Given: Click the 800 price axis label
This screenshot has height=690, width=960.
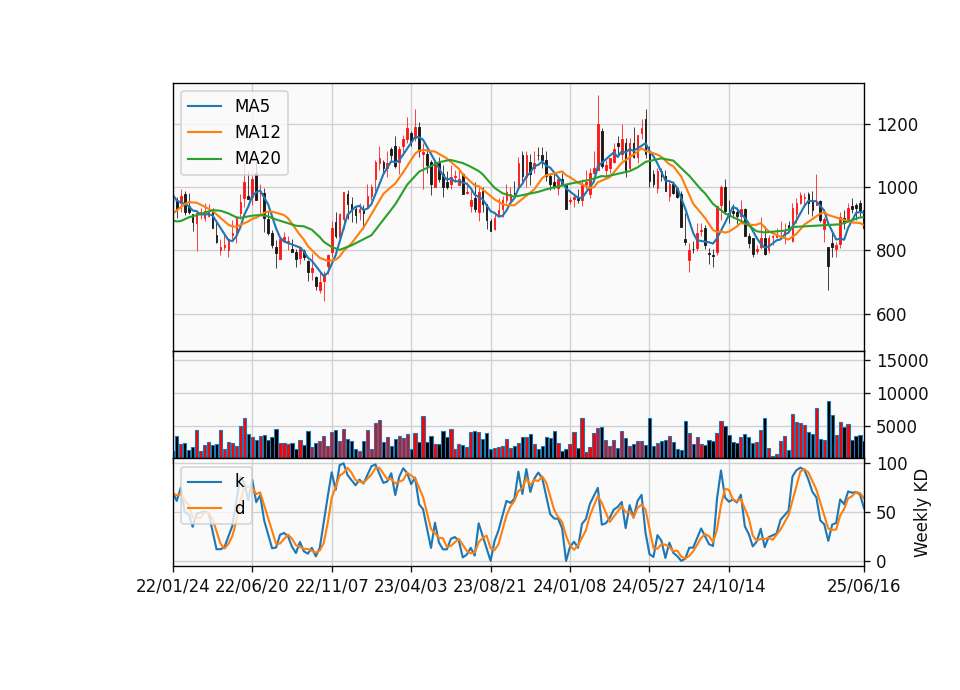Looking at the screenshot, I should (x=892, y=251).
